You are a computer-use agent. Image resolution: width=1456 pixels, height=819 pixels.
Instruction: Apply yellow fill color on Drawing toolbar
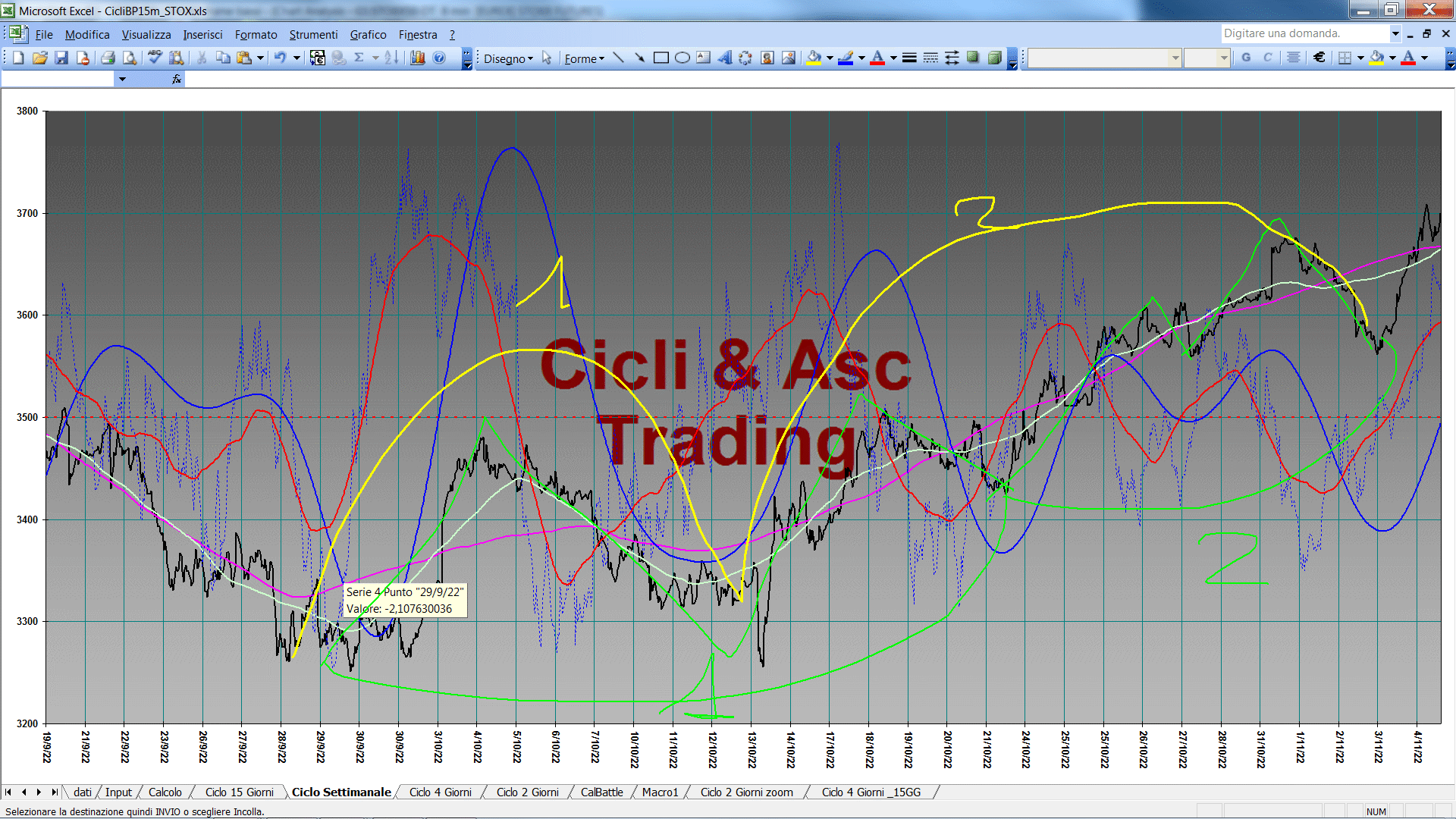[814, 58]
